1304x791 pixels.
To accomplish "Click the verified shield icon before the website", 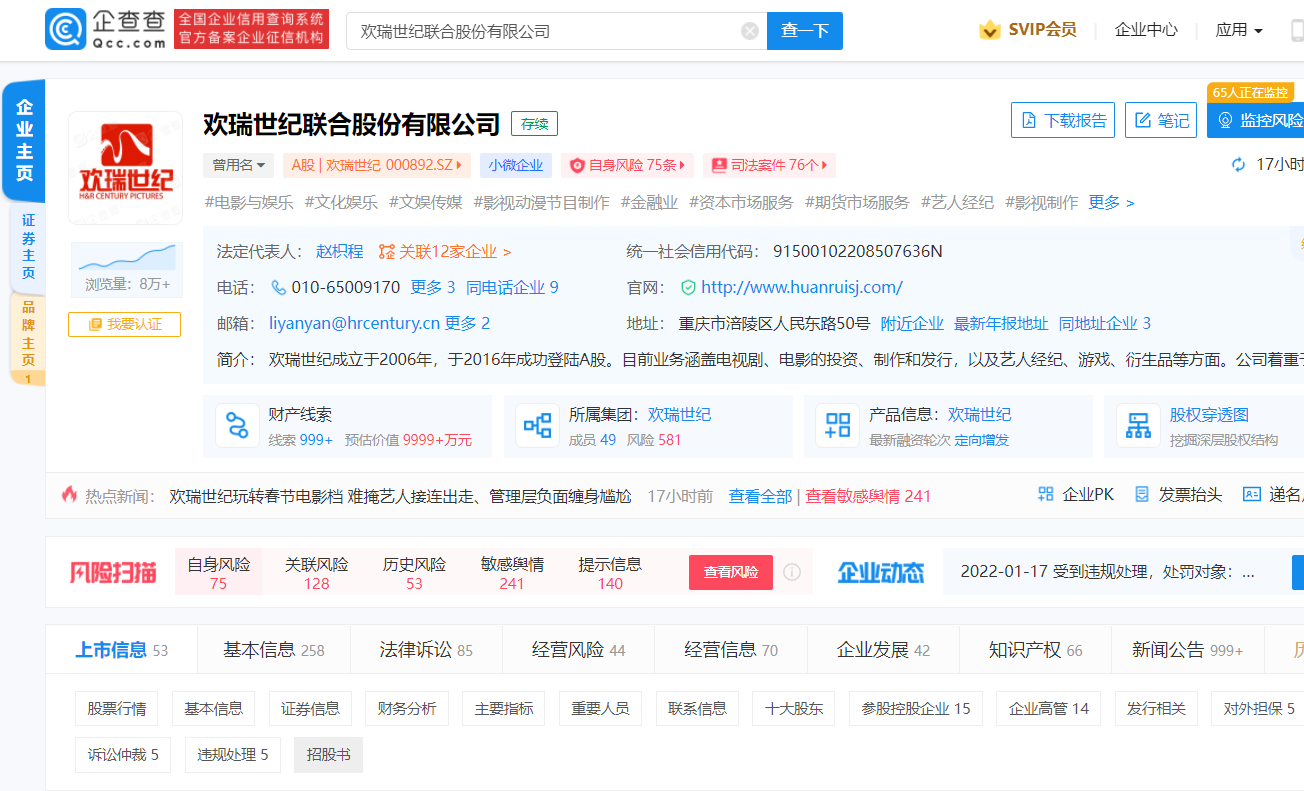I will click(688, 288).
